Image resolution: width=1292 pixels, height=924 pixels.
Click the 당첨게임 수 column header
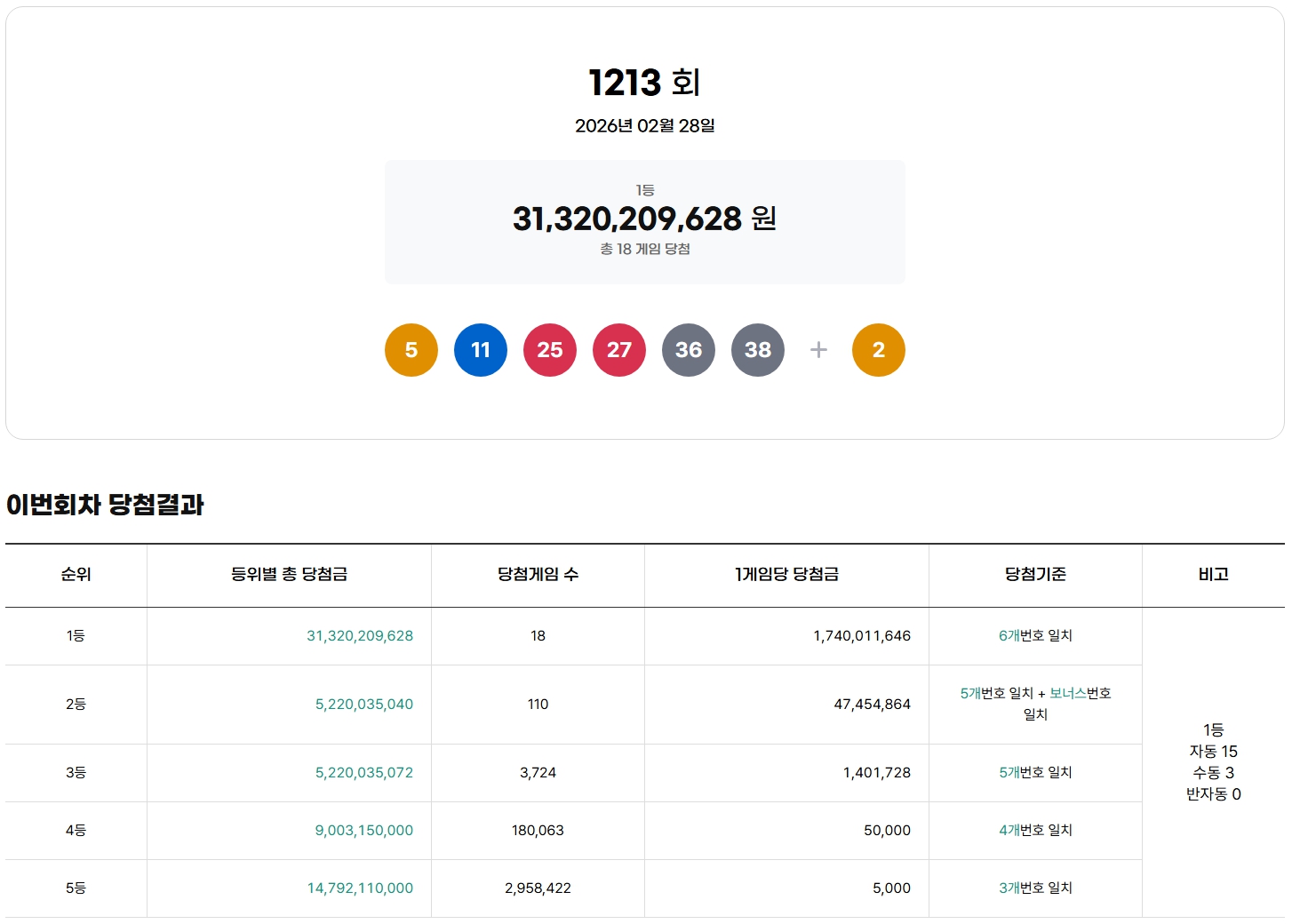coord(538,575)
